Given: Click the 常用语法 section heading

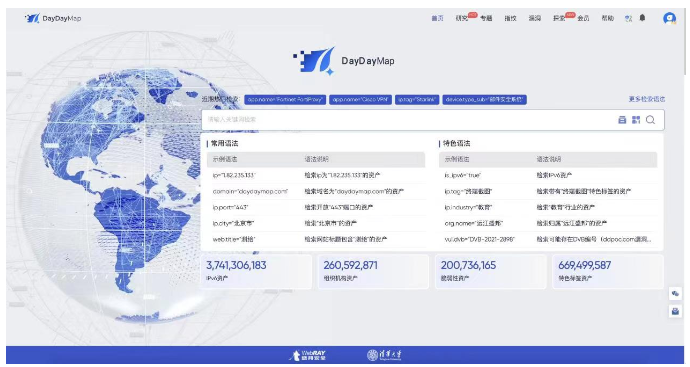Looking at the screenshot, I should [224, 143].
